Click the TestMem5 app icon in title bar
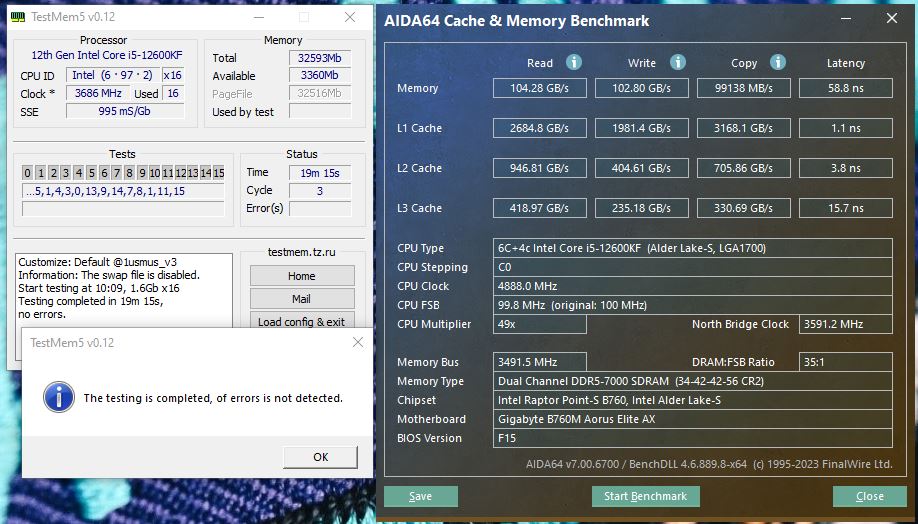This screenshot has height=524, width=918. point(18,16)
